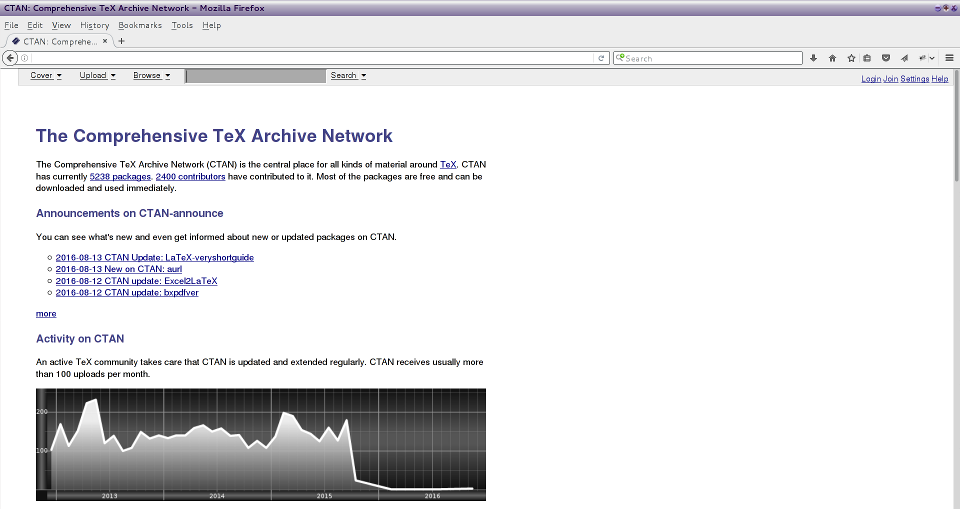This screenshot has height=509, width=960.
Task: Bookmark this page with the star icon
Action: point(850,58)
